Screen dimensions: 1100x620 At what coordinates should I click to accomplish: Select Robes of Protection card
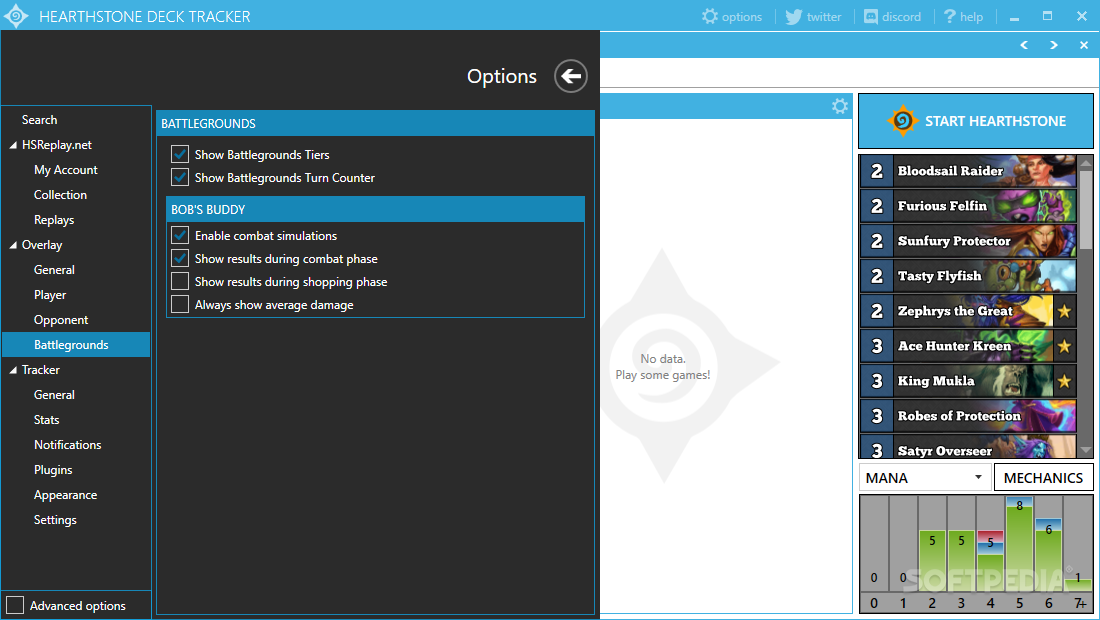click(x=968, y=416)
